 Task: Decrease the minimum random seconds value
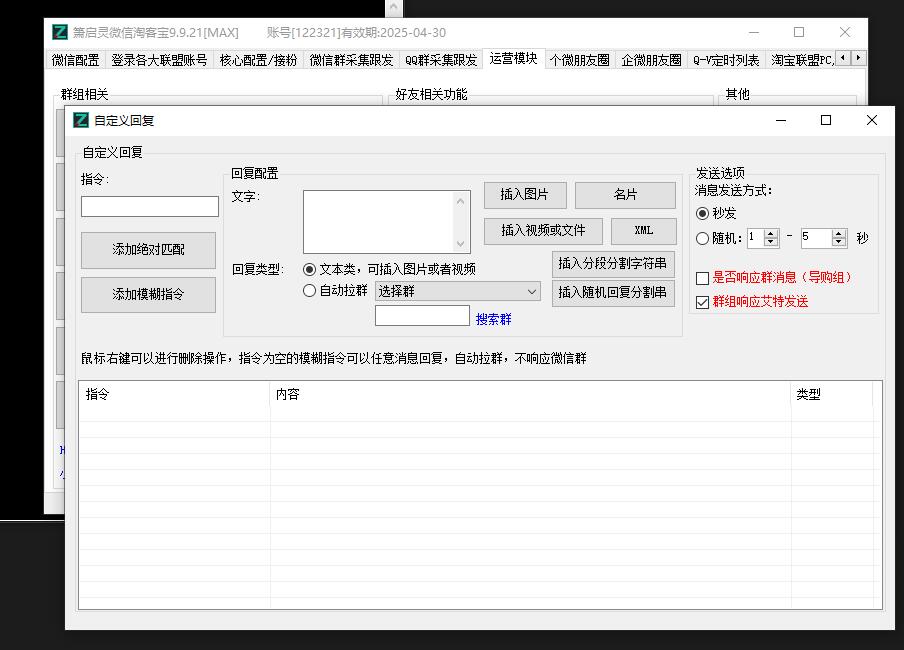pyautogui.click(x=771, y=242)
